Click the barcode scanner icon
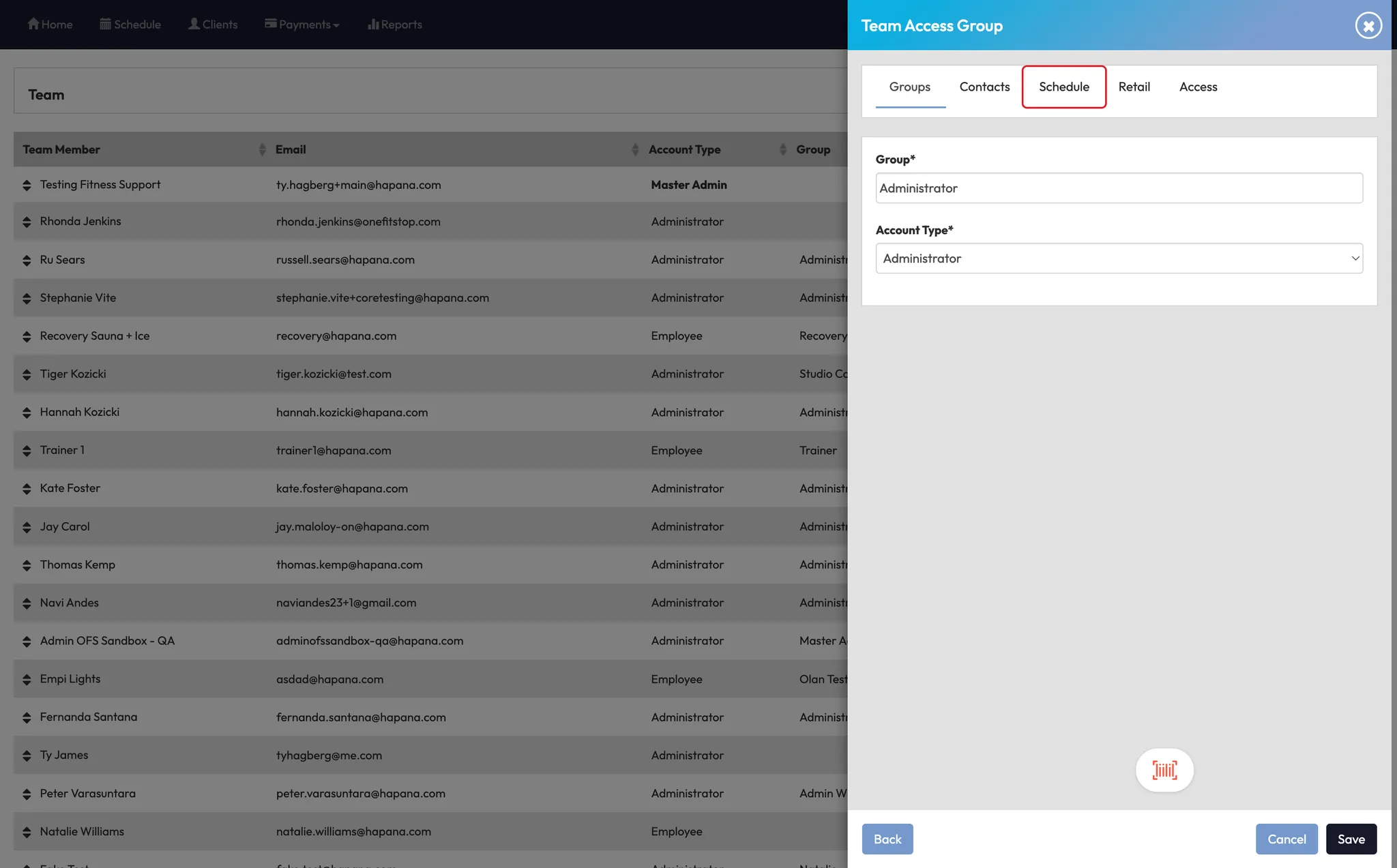Screen dimensions: 1397x868 click(x=1164, y=770)
